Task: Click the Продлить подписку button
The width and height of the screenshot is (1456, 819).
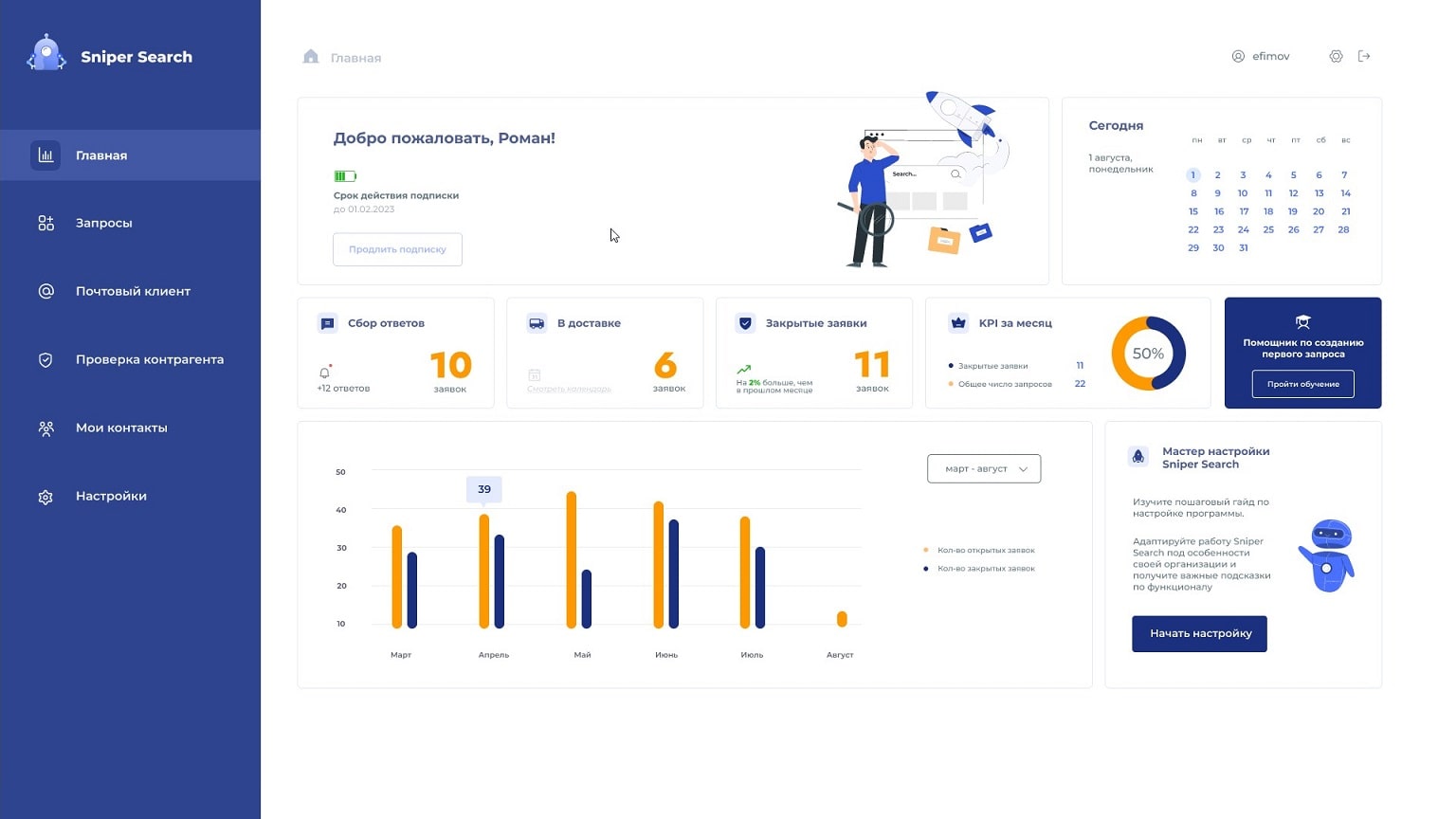Action: point(397,249)
